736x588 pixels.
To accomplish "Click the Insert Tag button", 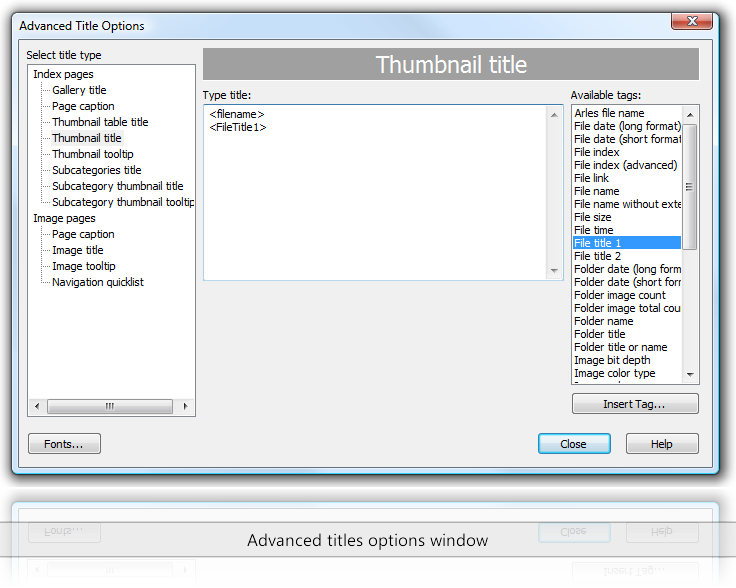I will click(x=634, y=404).
